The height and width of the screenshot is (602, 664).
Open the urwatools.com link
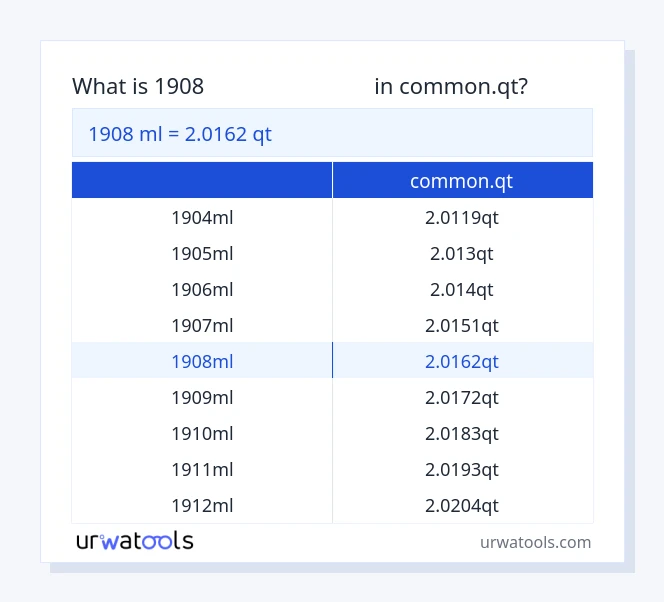click(x=535, y=542)
